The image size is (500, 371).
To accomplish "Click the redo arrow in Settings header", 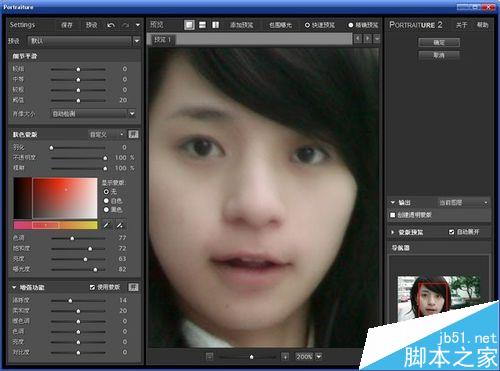I will [x=125, y=25].
